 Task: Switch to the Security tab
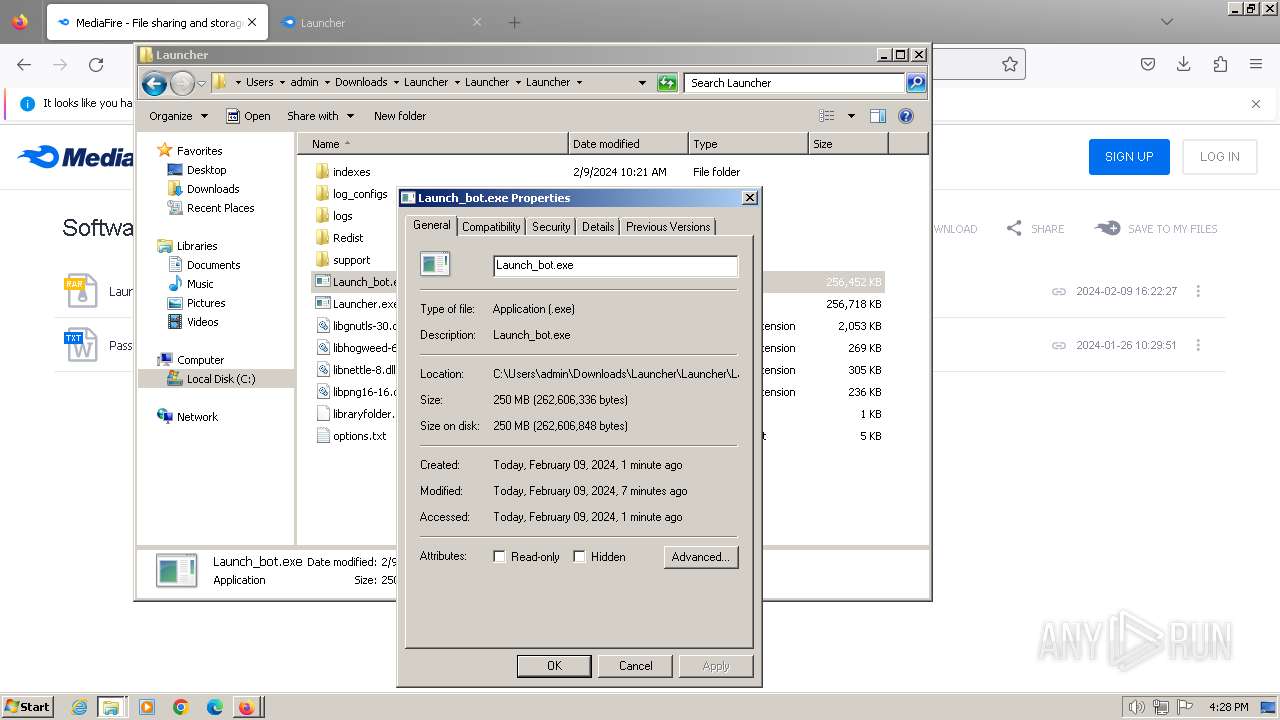click(551, 227)
